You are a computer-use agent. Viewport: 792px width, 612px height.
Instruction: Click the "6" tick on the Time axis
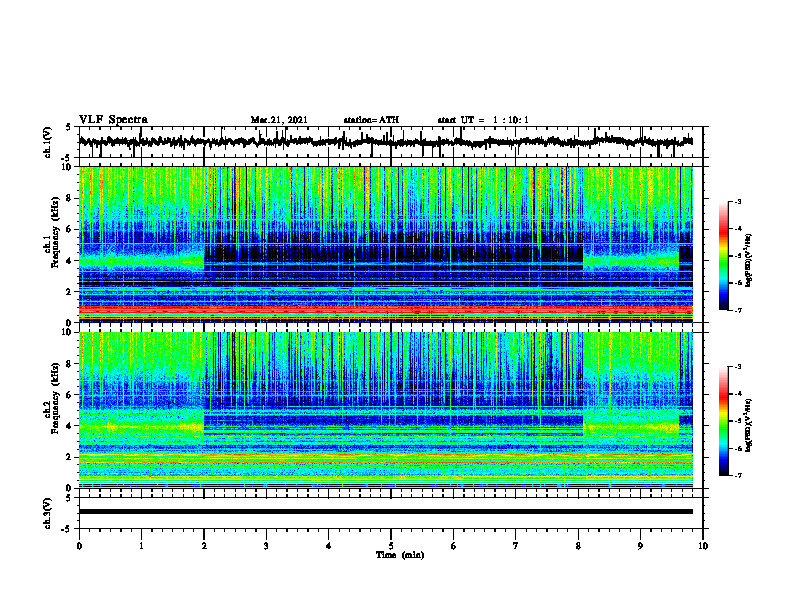[x=454, y=546]
